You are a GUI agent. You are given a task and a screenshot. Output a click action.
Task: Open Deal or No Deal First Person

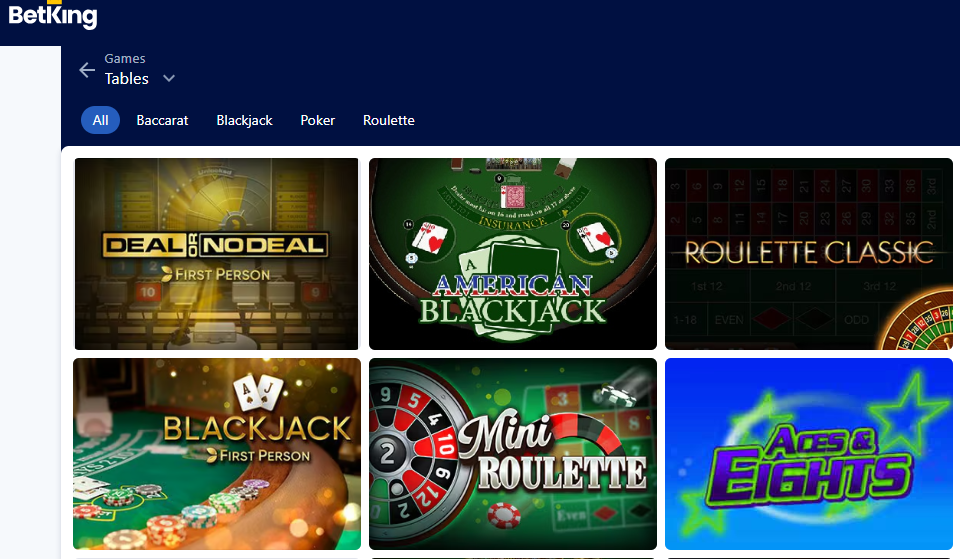(x=217, y=253)
